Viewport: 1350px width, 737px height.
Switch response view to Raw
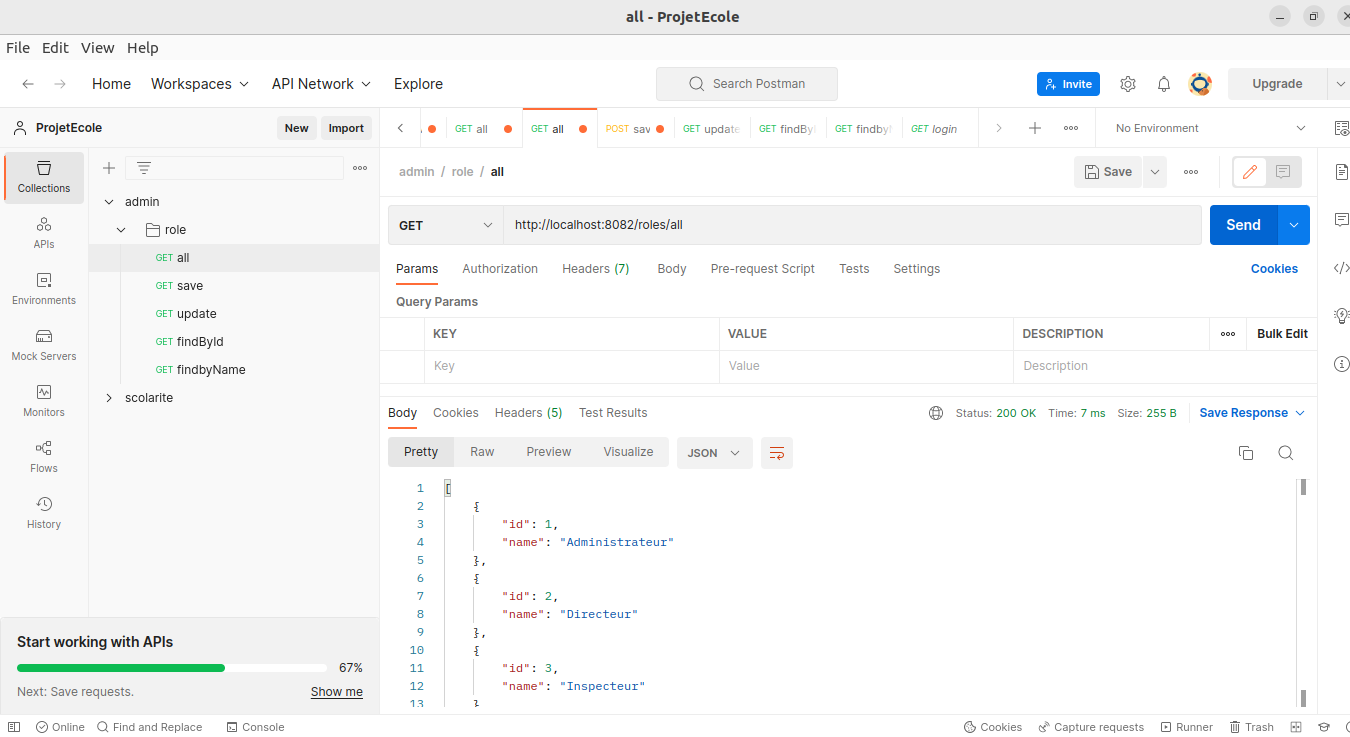tap(482, 452)
